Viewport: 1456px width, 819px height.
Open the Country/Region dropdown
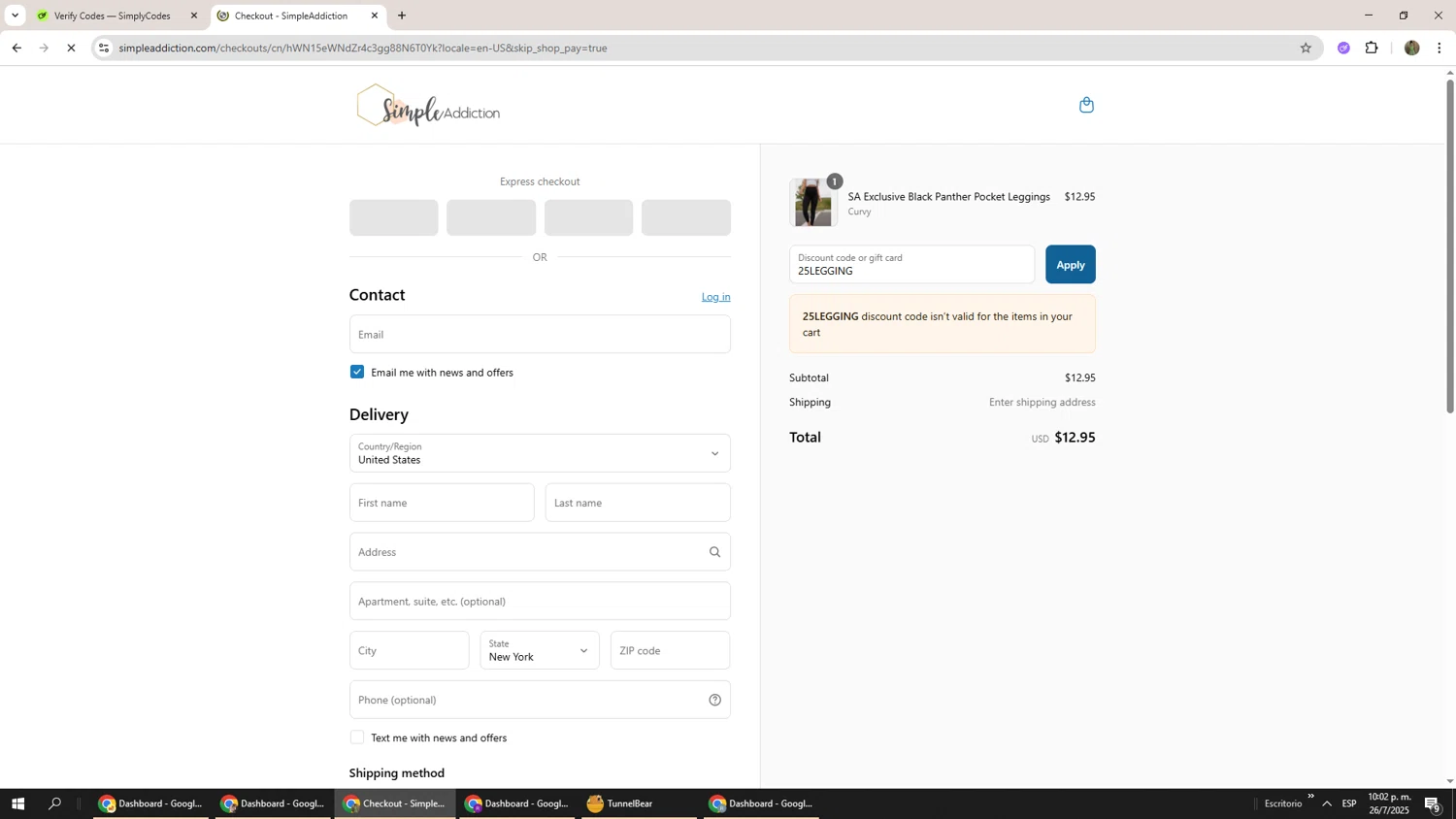tap(540, 453)
